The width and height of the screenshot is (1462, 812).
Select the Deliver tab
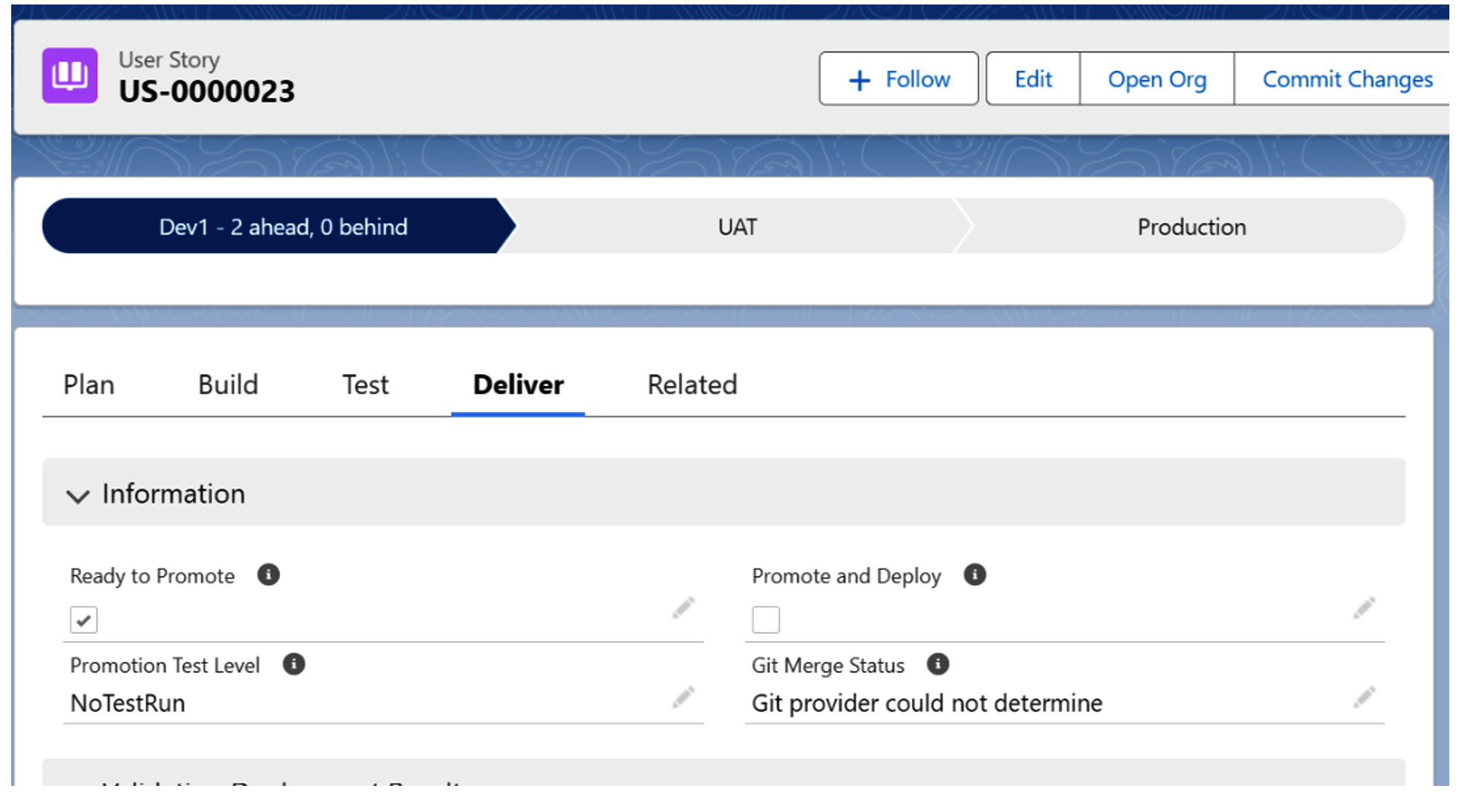click(x=518, y=385)
